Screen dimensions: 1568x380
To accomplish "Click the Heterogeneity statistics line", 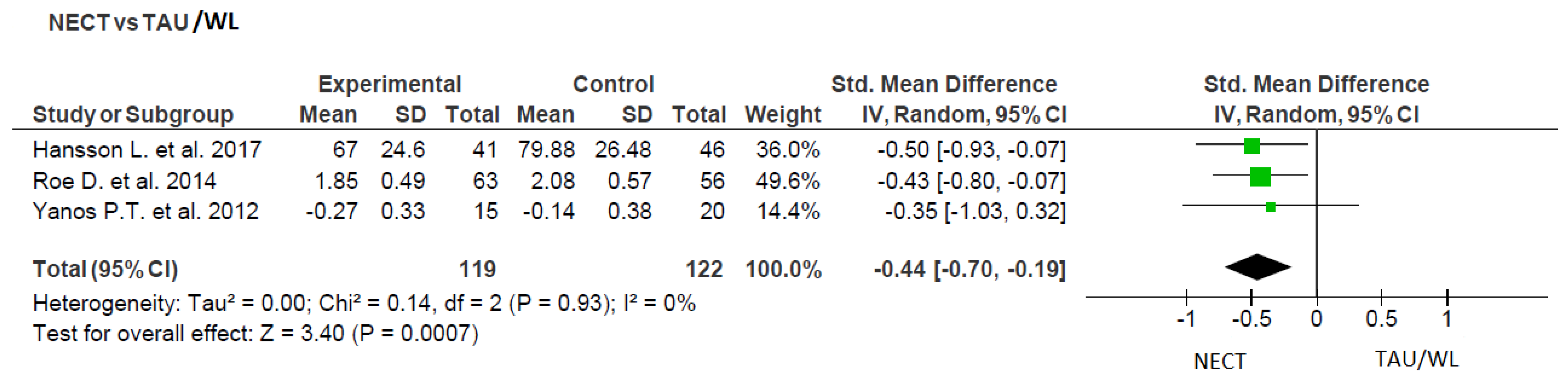I will pyautogui.click(x=364, y=303).
